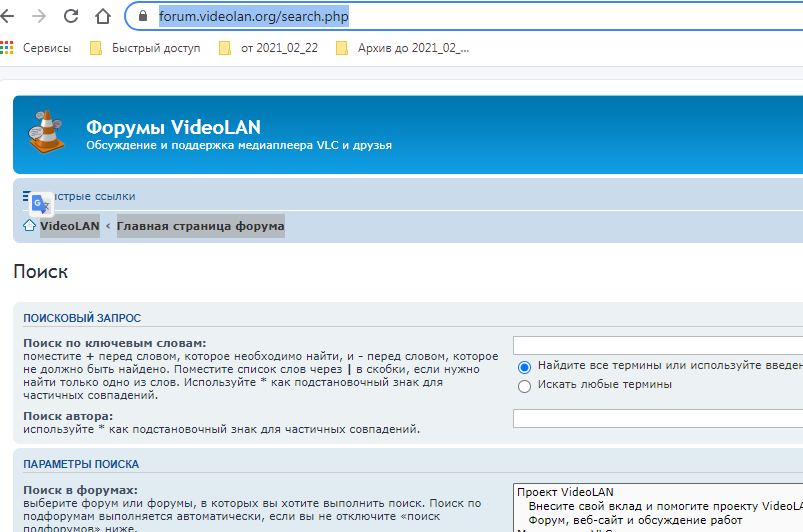Select Искать любые термины radio option

point(524,386)
